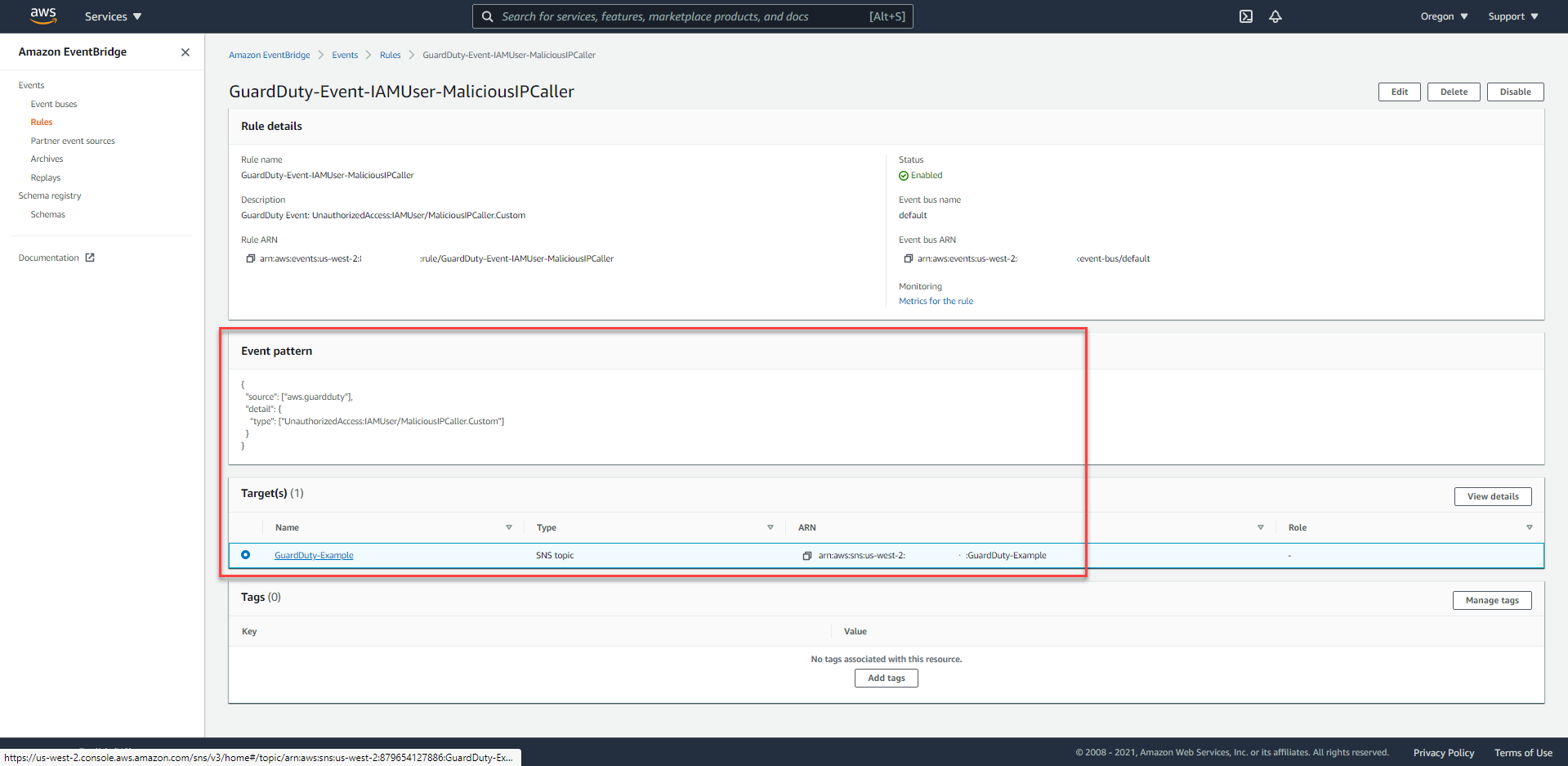Open Documentation link in sidebar
This screenshot has width=1568, height=766.
49,258
